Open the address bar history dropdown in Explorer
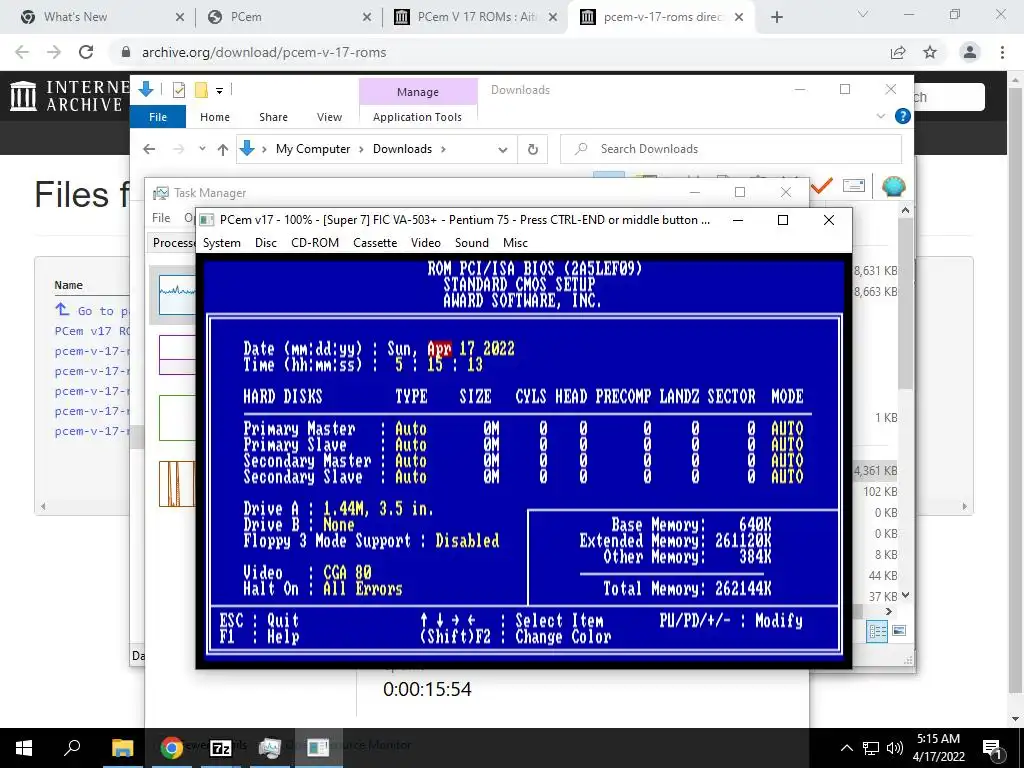 [503, 150]
